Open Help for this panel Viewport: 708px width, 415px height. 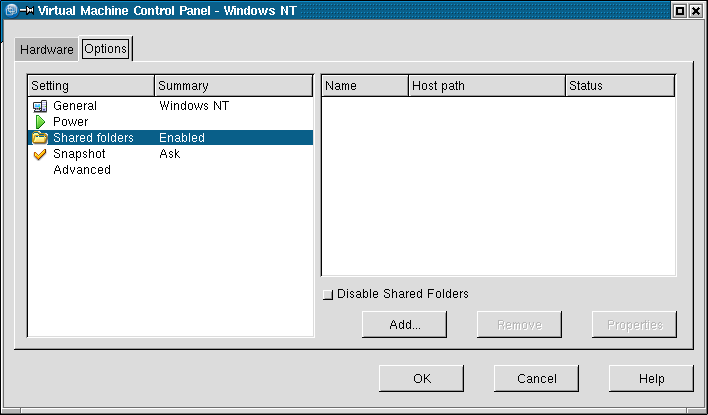coord(651,378)
